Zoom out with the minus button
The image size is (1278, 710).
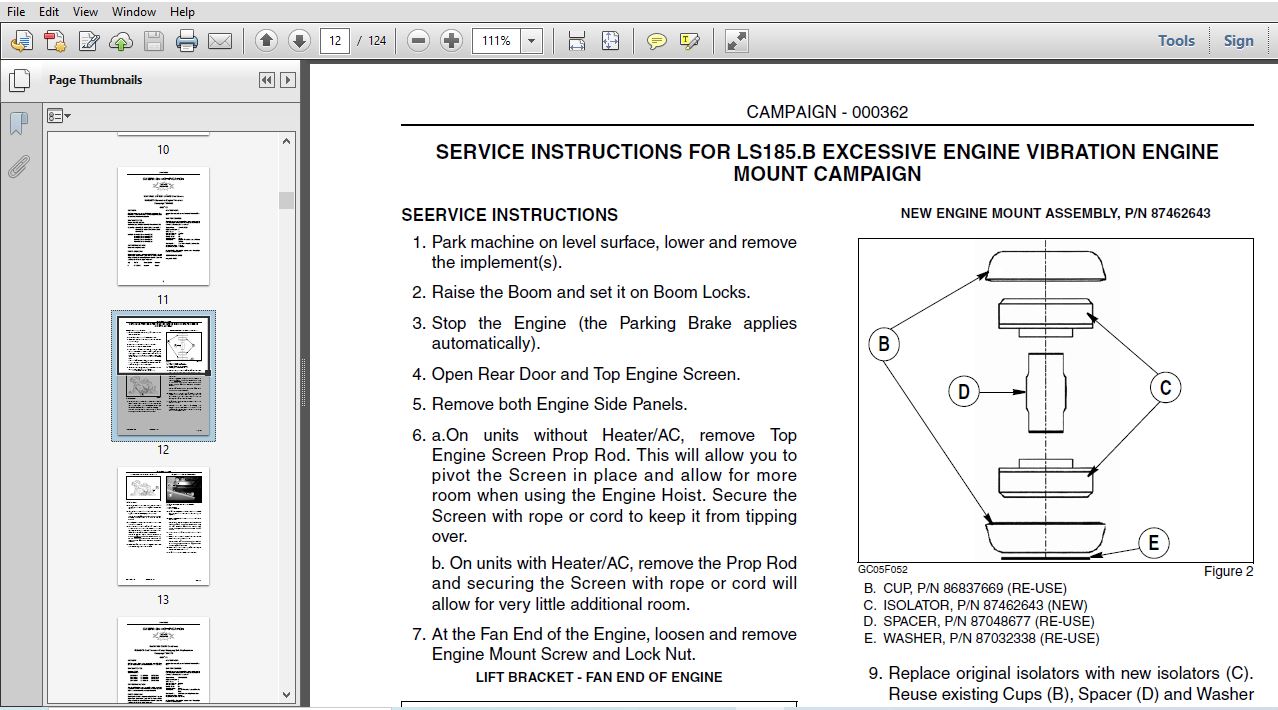point(419,41)
